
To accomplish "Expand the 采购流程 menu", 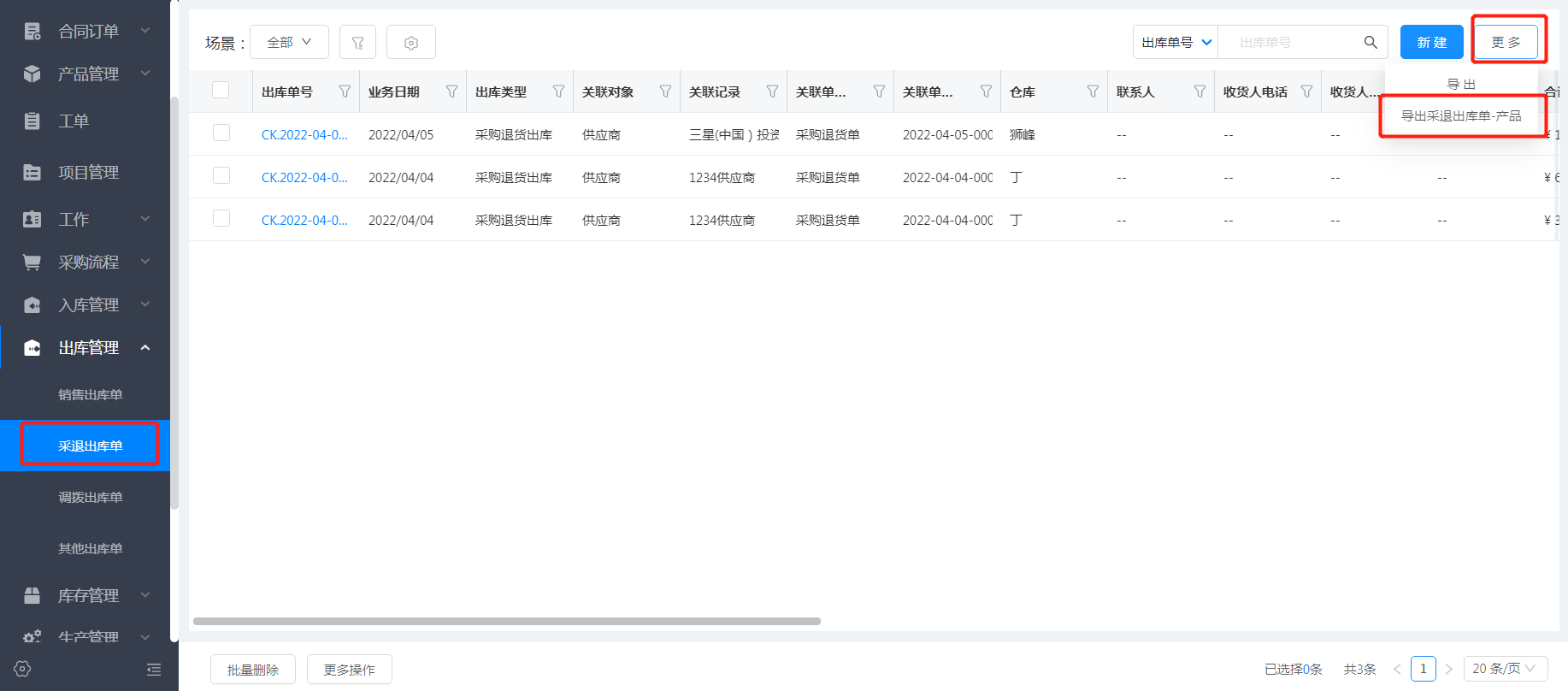I will tap(145, 262).
